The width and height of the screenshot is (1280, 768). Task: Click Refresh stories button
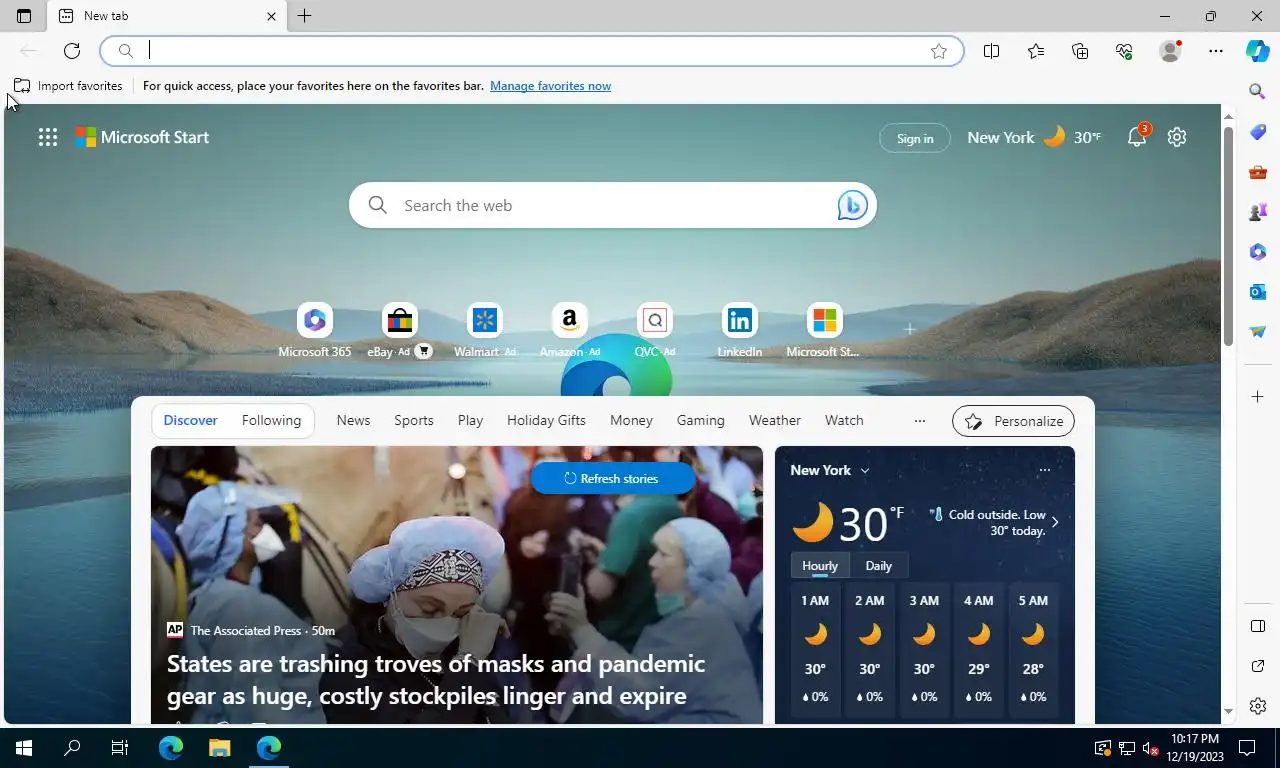pyautogui.click(x=612, y=478)
